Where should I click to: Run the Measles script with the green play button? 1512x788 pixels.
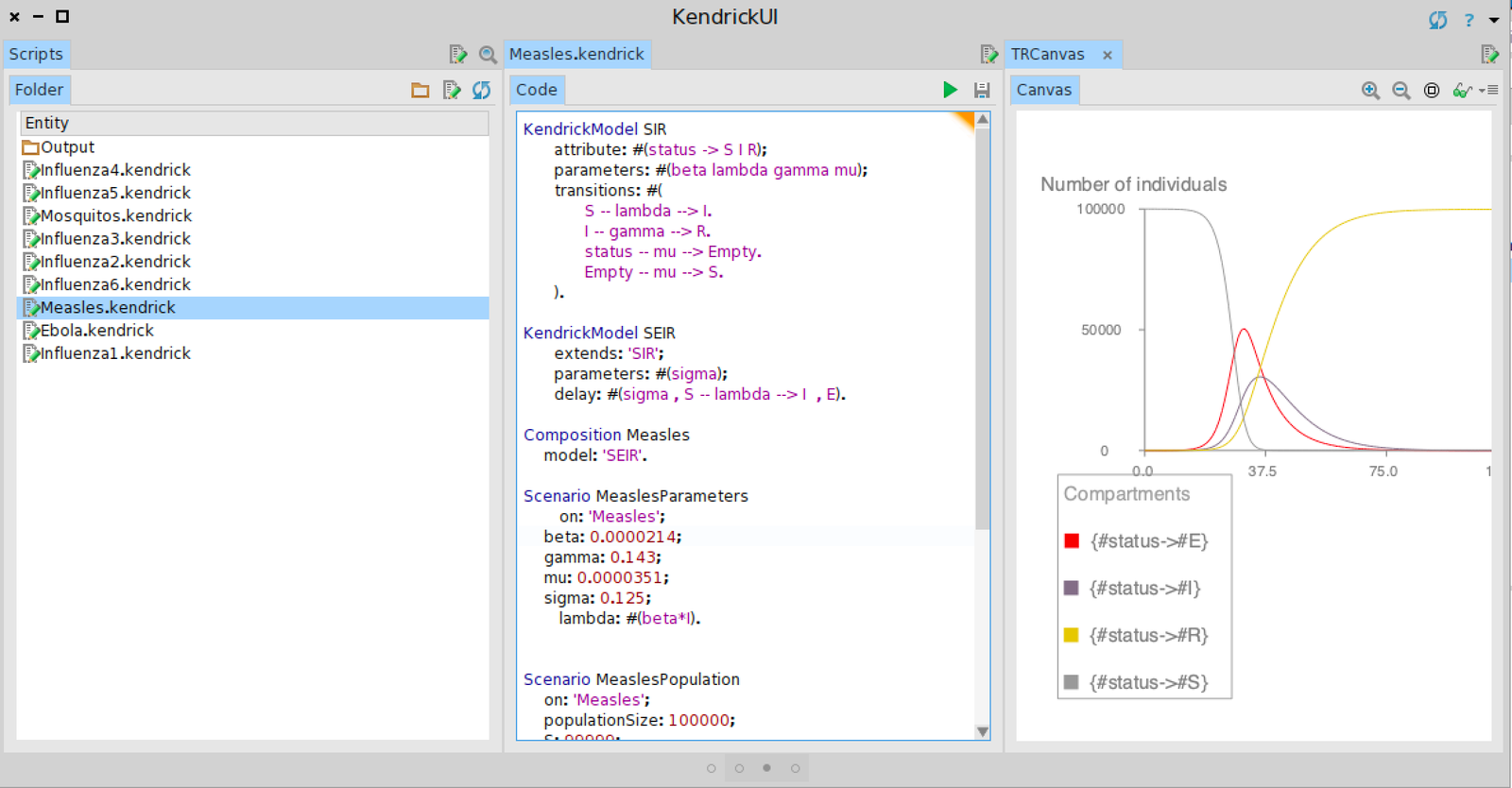click(x=950, y=90)
